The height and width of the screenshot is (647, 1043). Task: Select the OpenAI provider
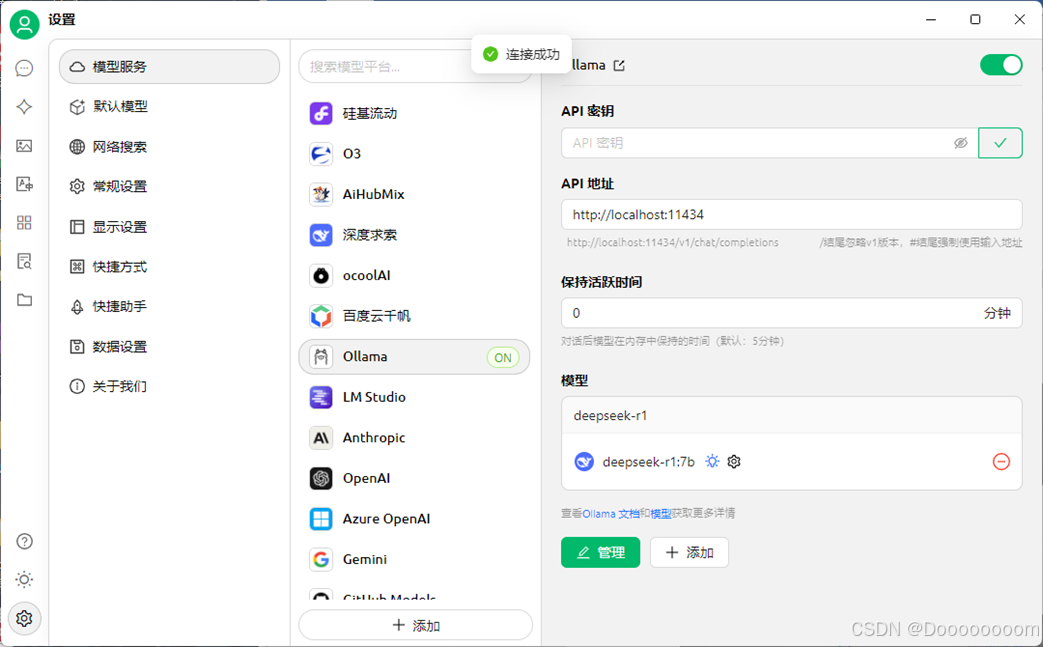414,479
